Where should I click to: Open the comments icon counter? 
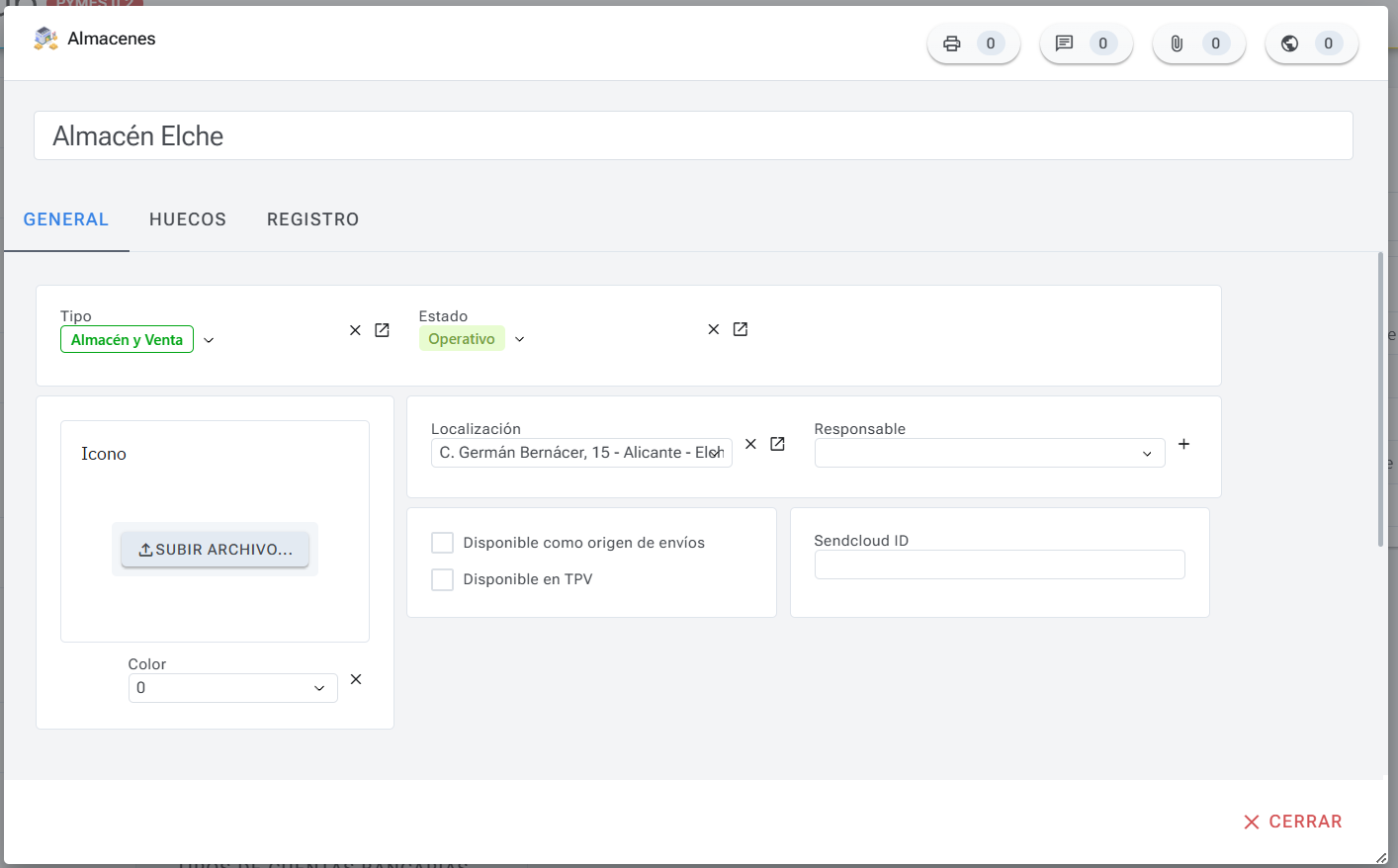(x=1086, y=43)
